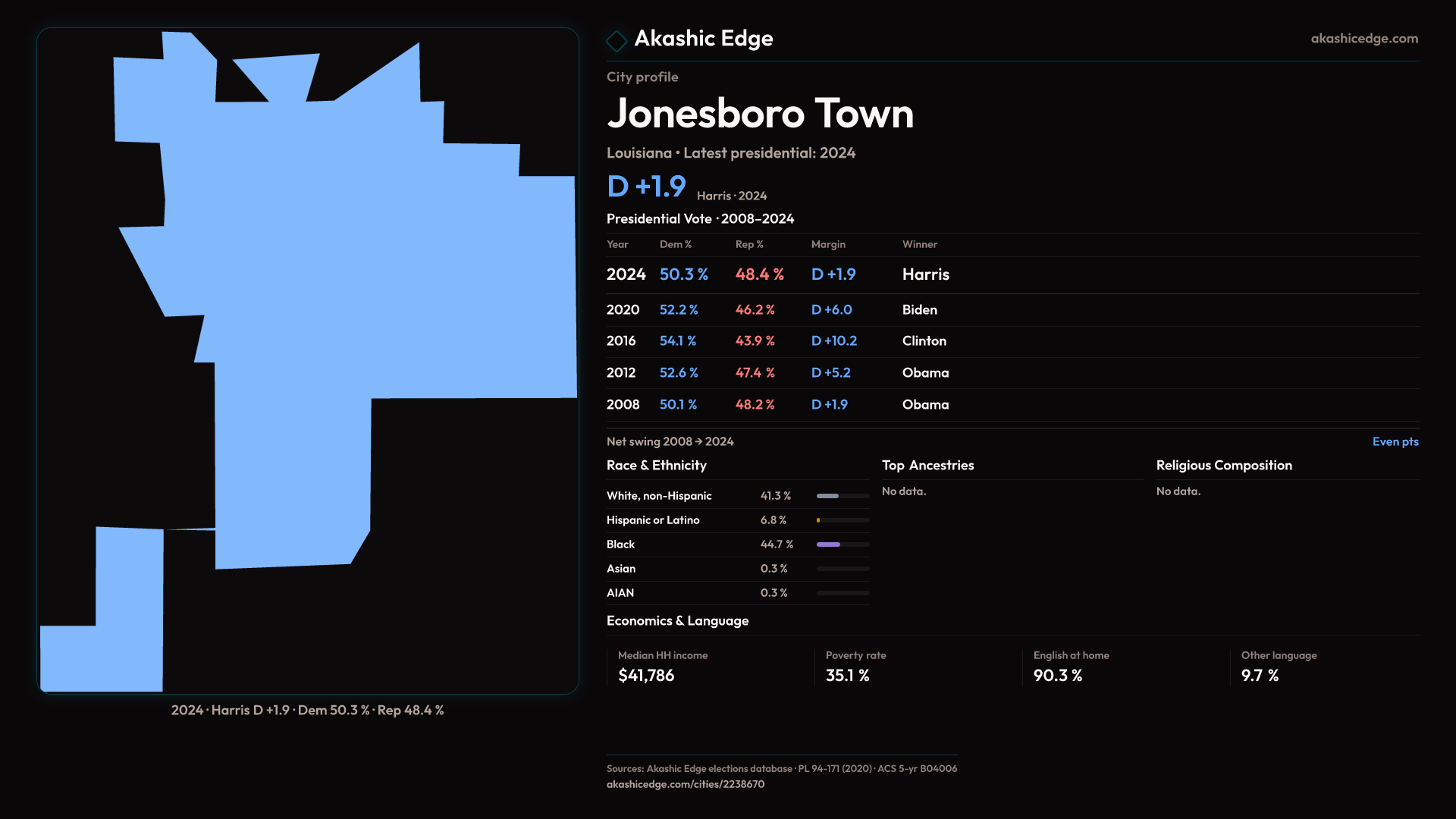Click the Akashic Edge diamond logo icon

(x=617, y=40)
